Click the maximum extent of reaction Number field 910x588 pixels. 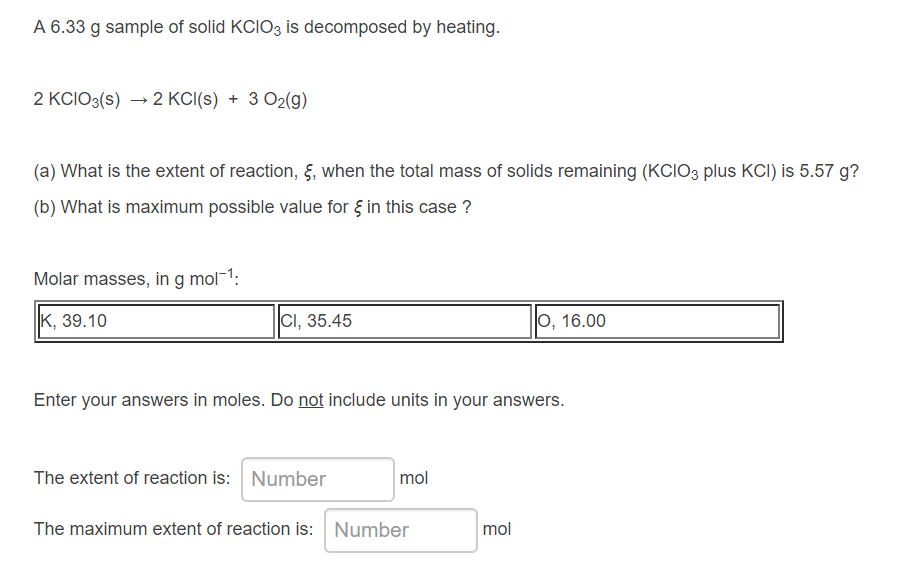pos(400,530)
